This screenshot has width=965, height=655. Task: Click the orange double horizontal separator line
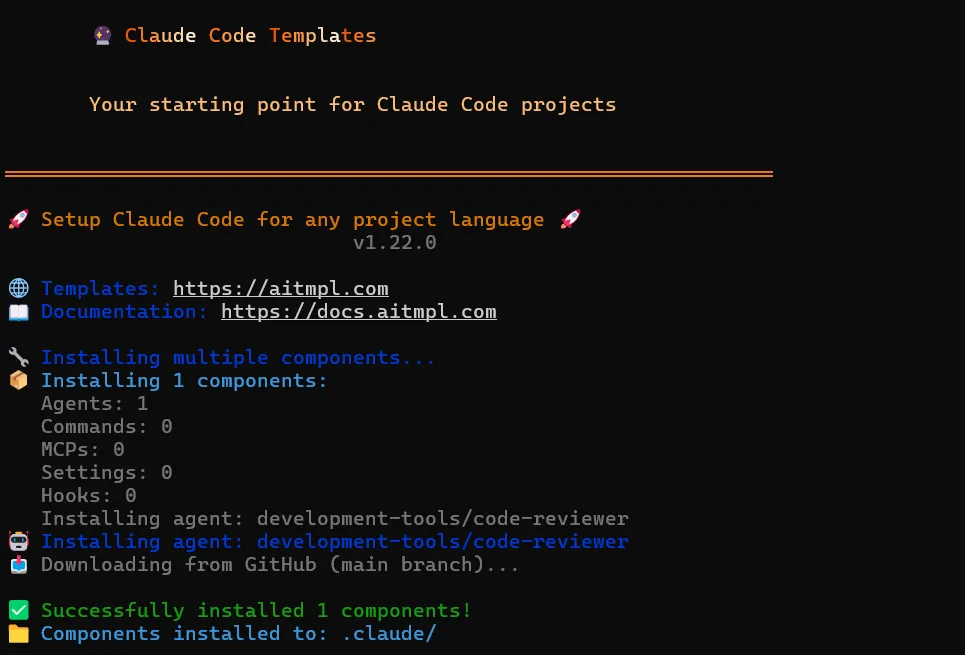[x=388, y=174]
